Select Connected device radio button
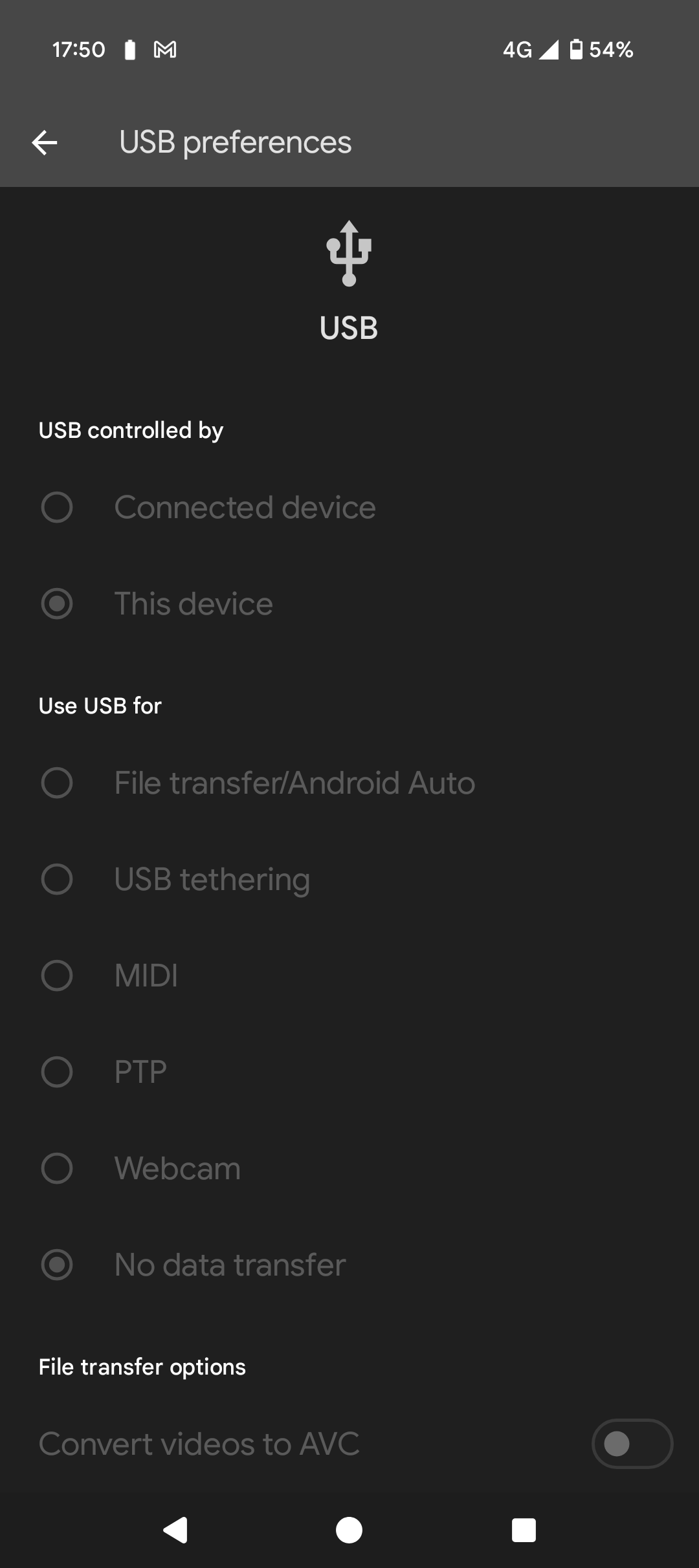The width and height of the screenshot is (699, 1568). [x=57, y=507]
